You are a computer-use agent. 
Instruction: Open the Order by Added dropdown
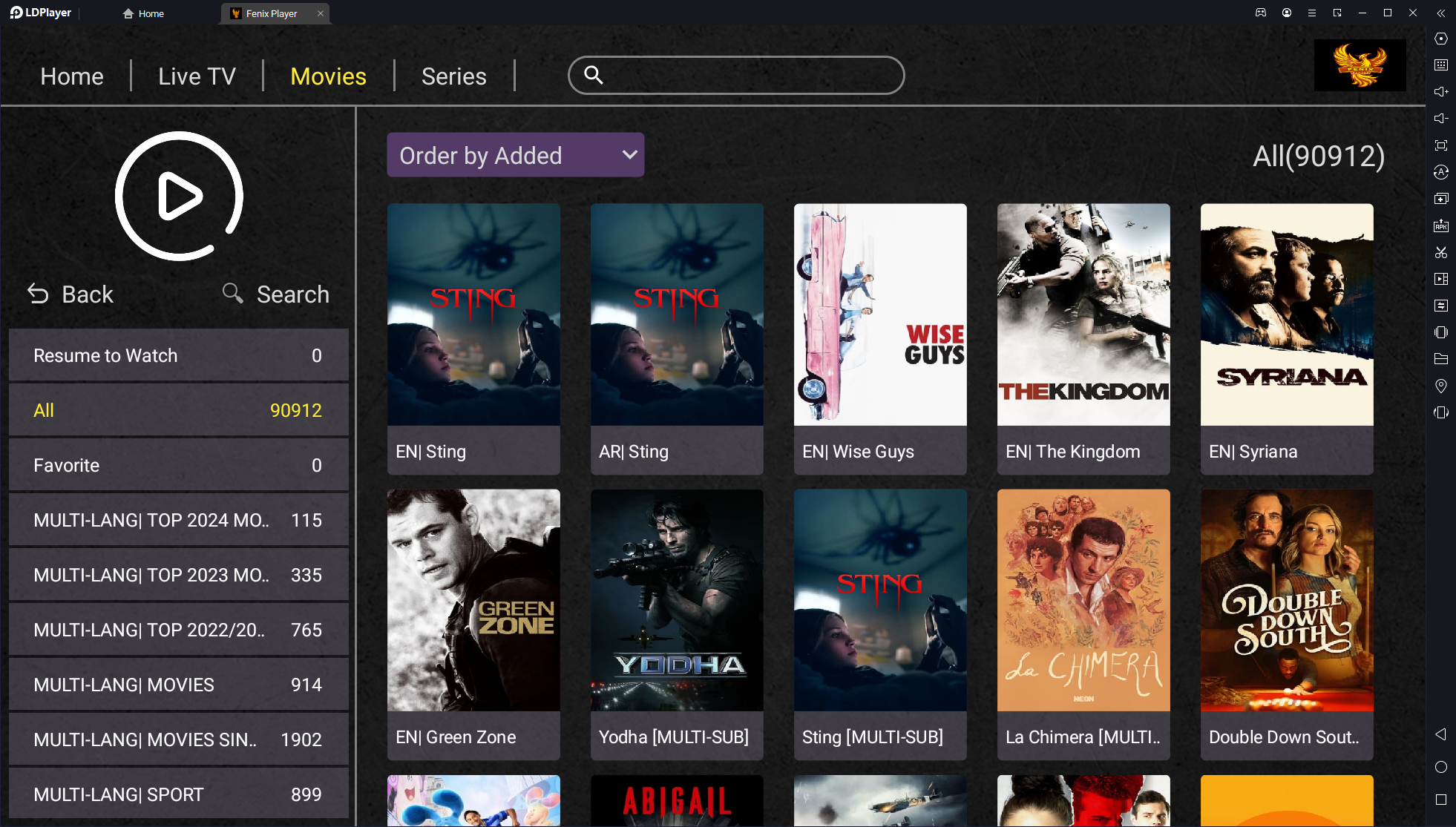[x=516, y=155]
